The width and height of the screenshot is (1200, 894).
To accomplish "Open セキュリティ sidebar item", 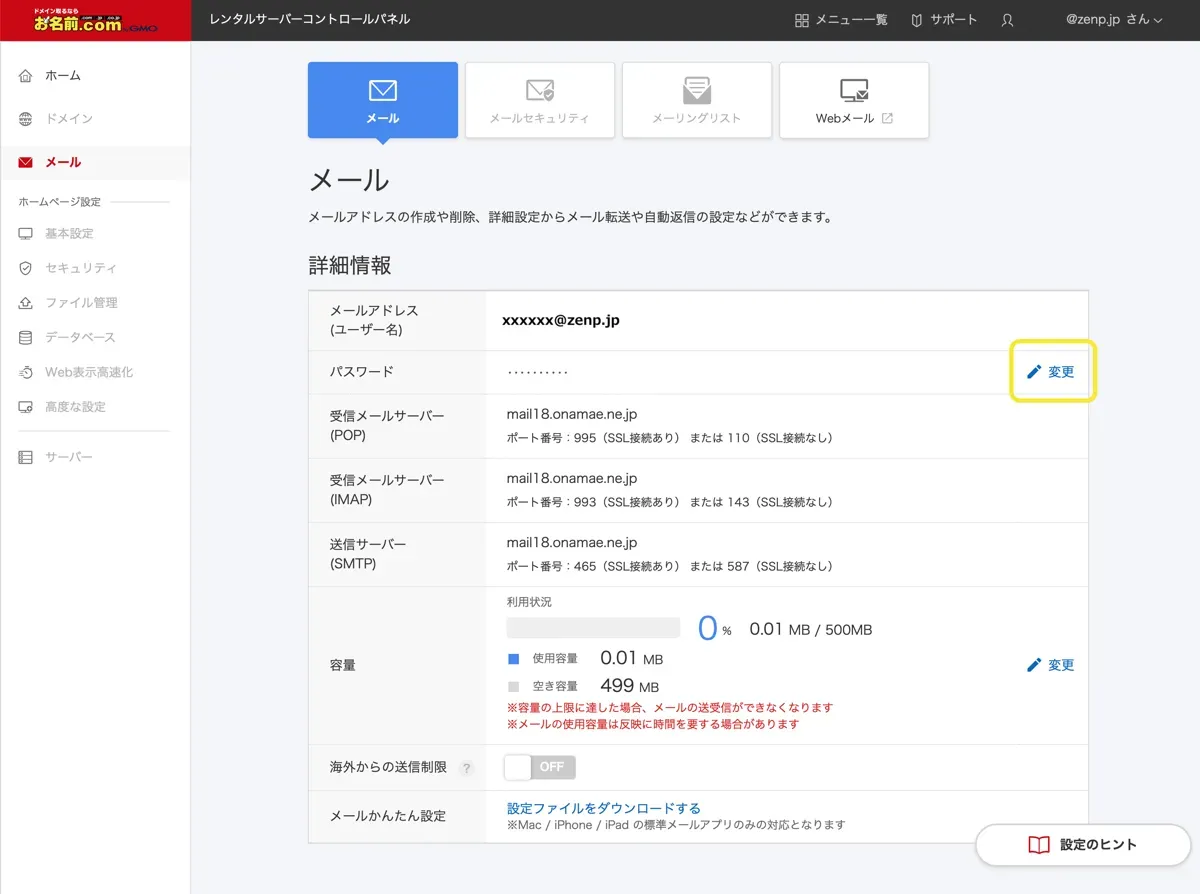I will tap(80, 268).
